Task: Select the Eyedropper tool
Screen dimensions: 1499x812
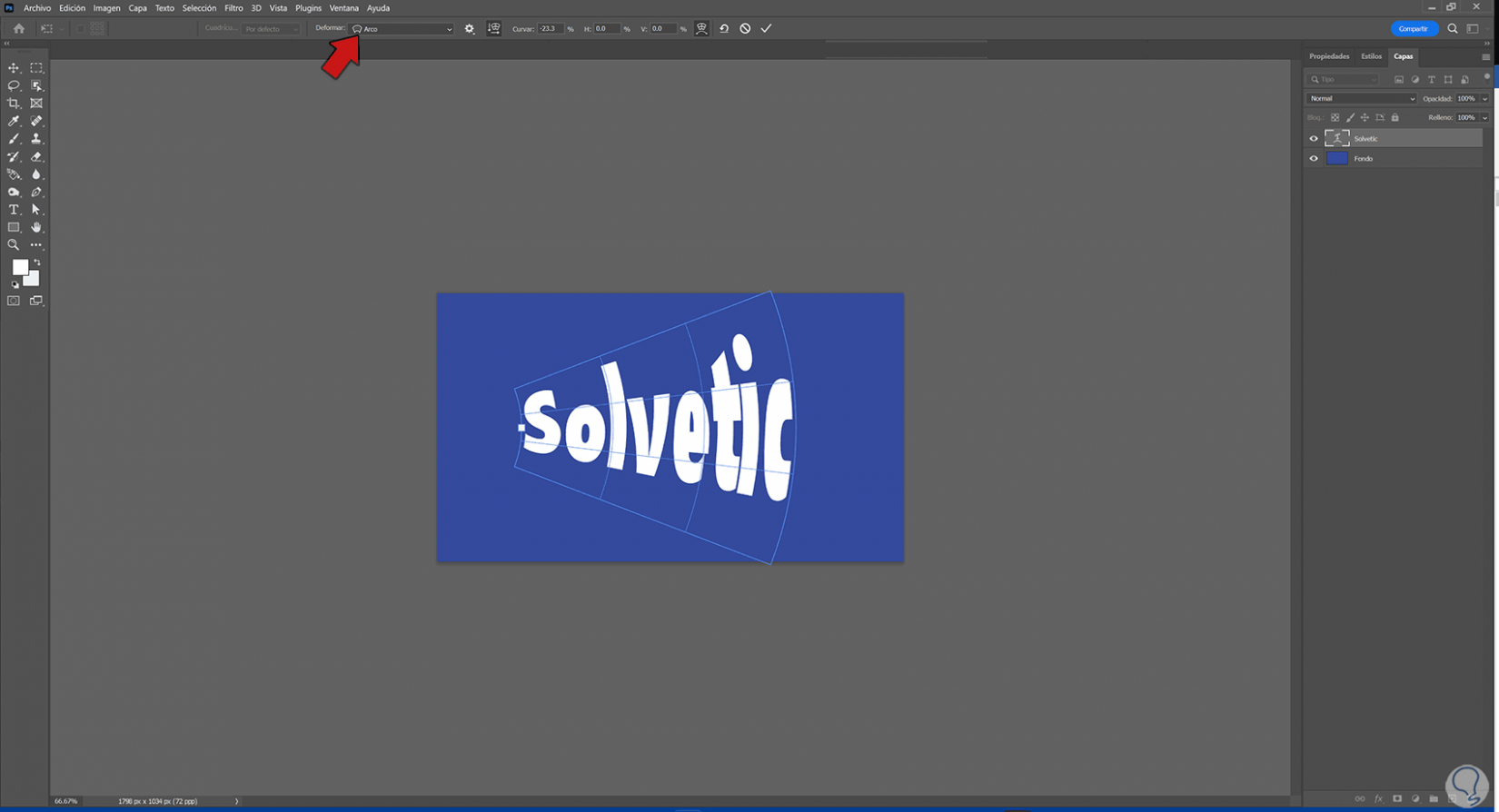Action: point(14,121)
